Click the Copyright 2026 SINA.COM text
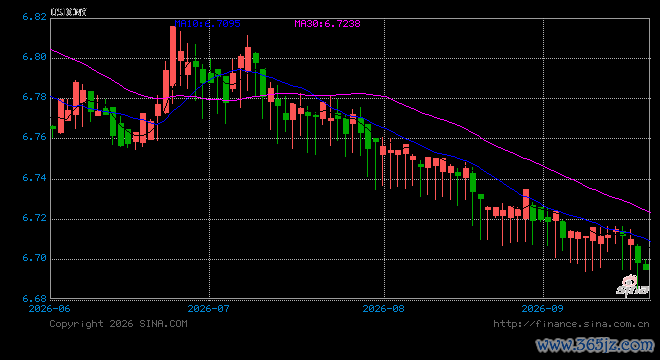Image resolution: width=660 pixels, height=360 pixels. [118, 324]
